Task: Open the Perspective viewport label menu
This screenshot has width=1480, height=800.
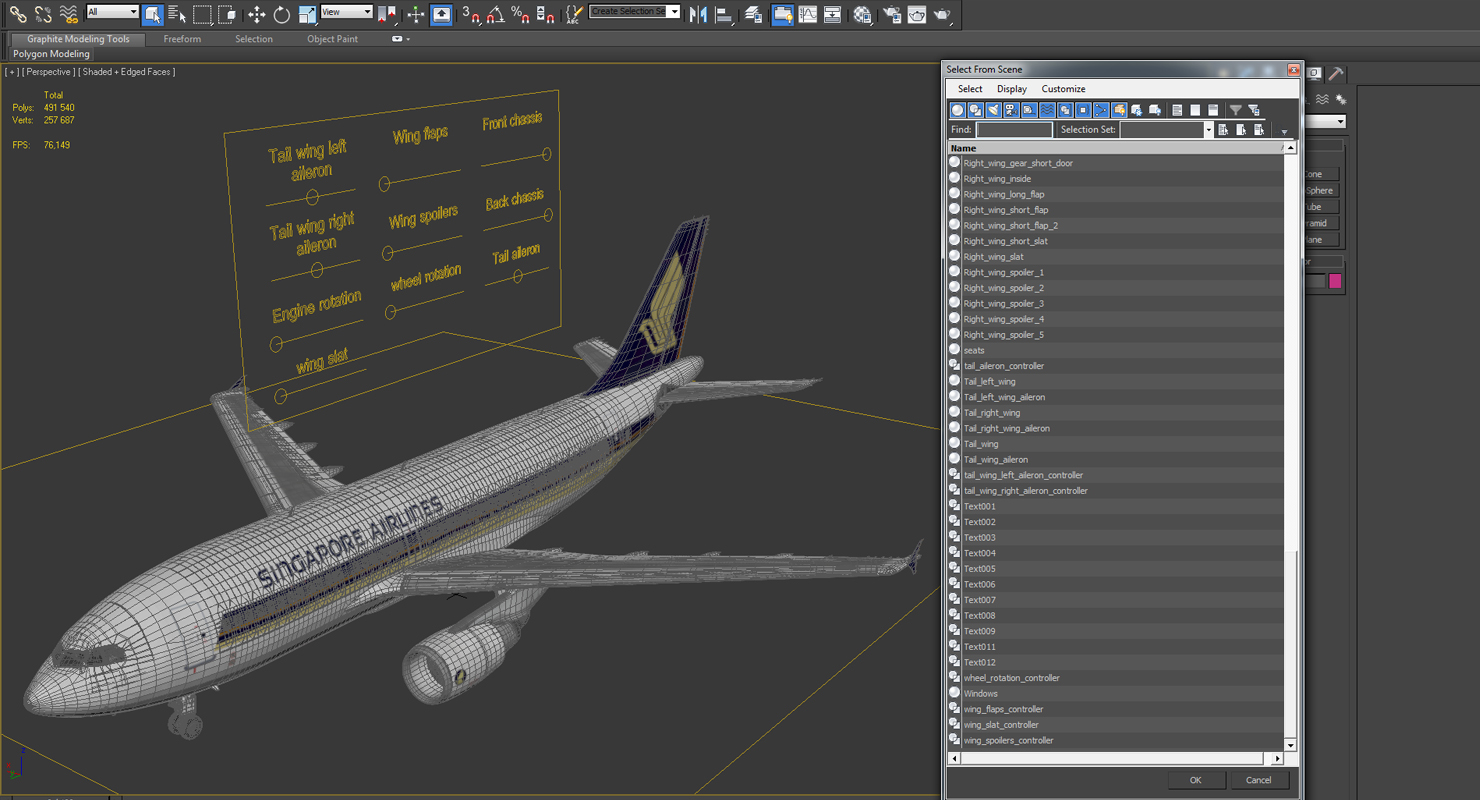Action: pos(49,72)
